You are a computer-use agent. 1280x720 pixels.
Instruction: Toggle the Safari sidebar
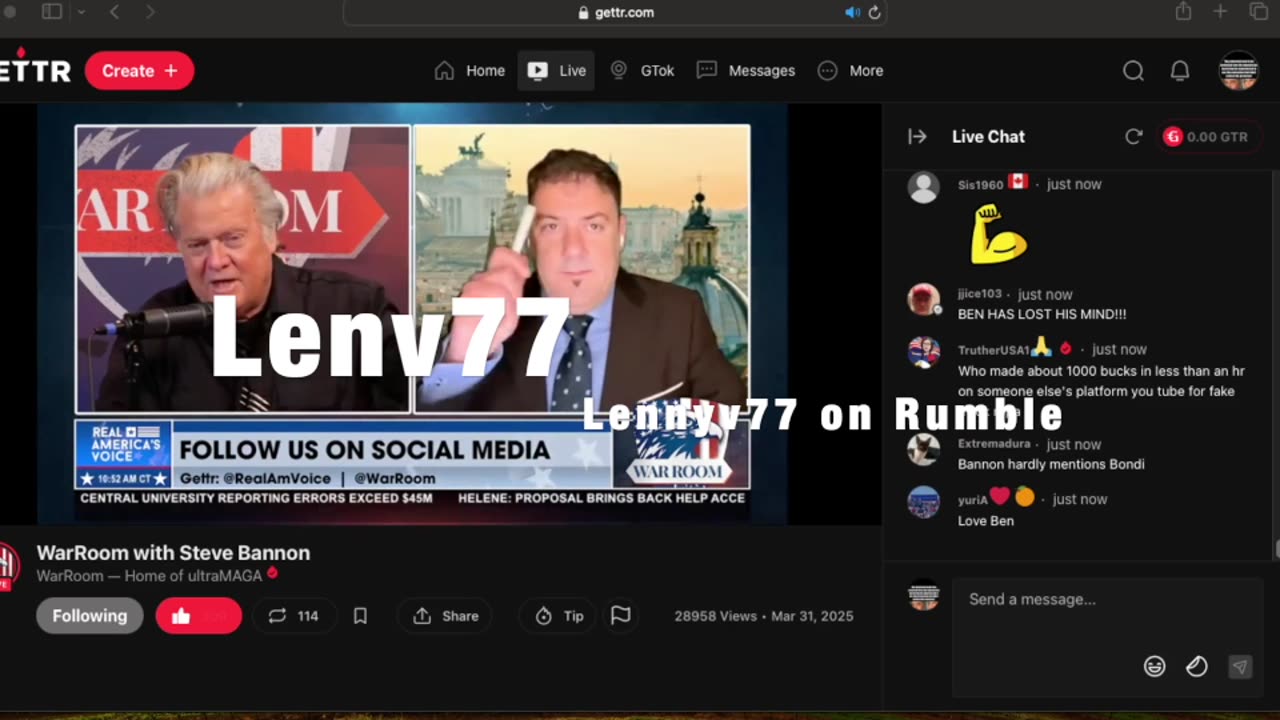[x=52, y=12]
